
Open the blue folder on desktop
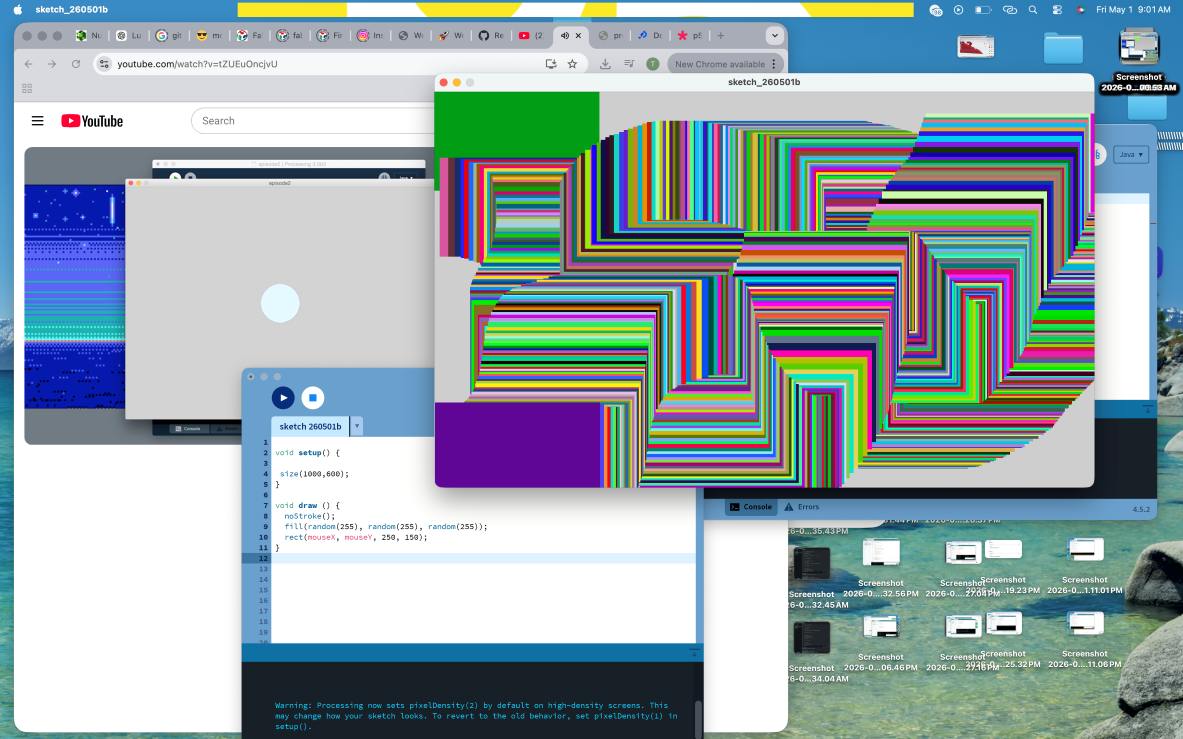click(x=1063, y=48)
